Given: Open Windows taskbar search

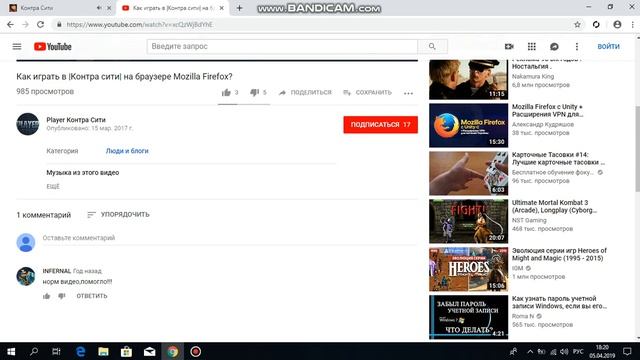Looking at the screenshot, I should point(34,351).
